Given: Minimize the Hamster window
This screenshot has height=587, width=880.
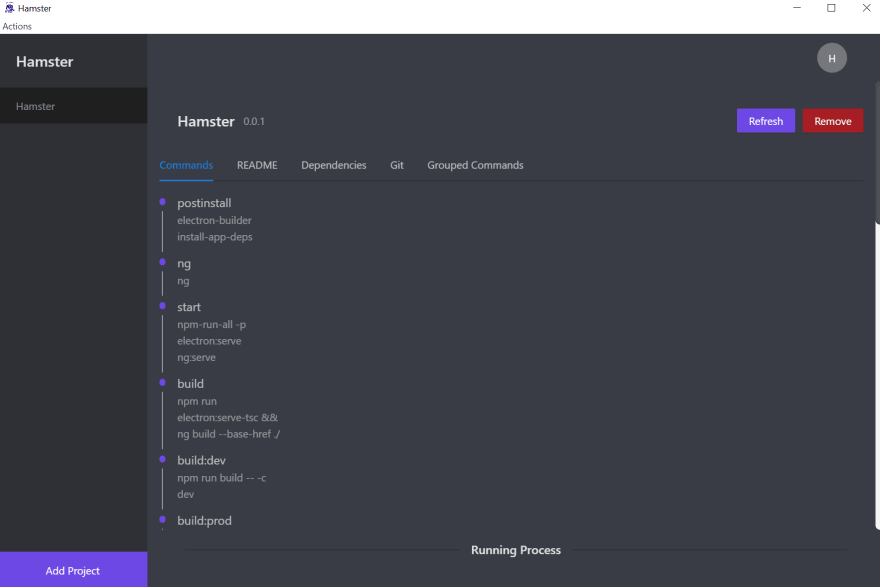Looking at the screenshot, I should click(x=797, y=8).
